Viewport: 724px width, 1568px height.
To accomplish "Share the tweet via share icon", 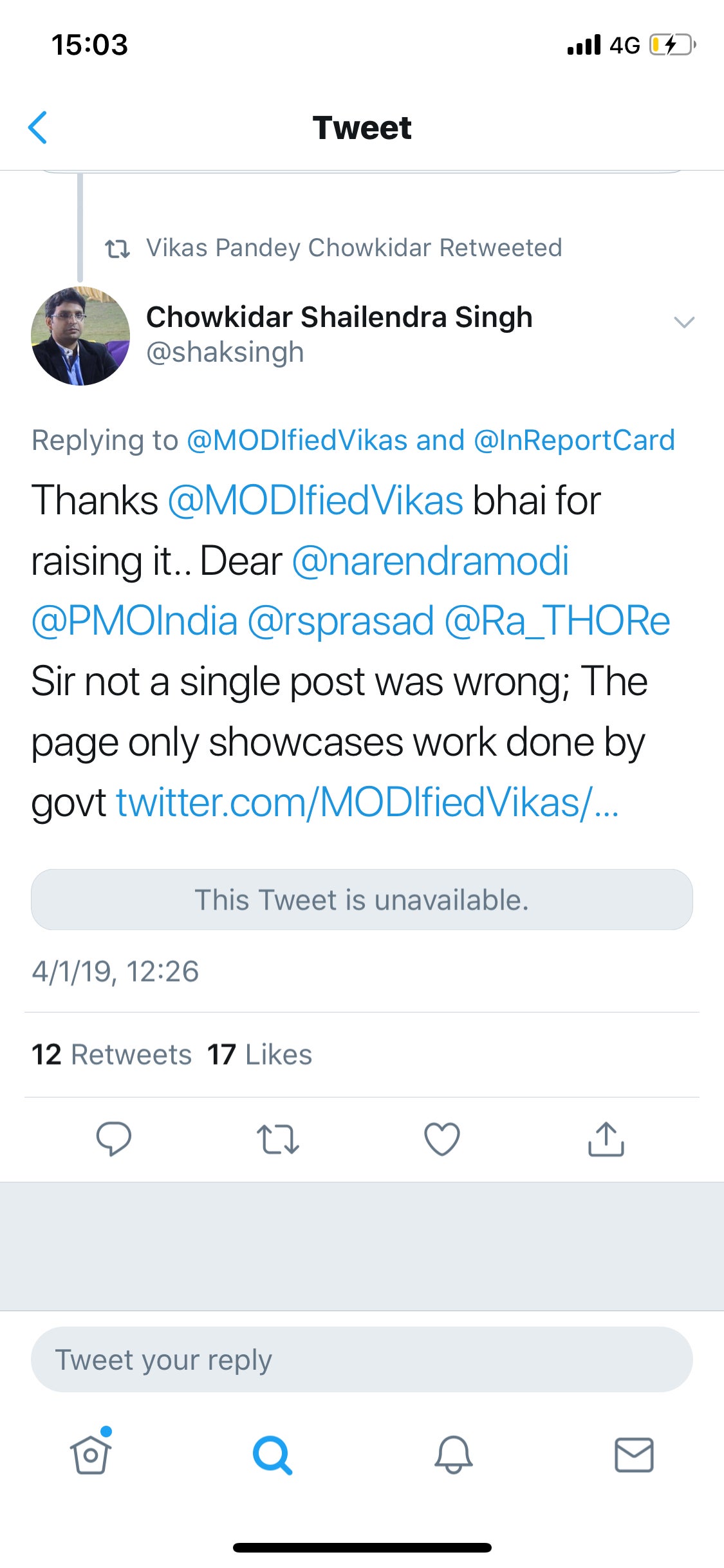I will click(x=606, y=1139).
